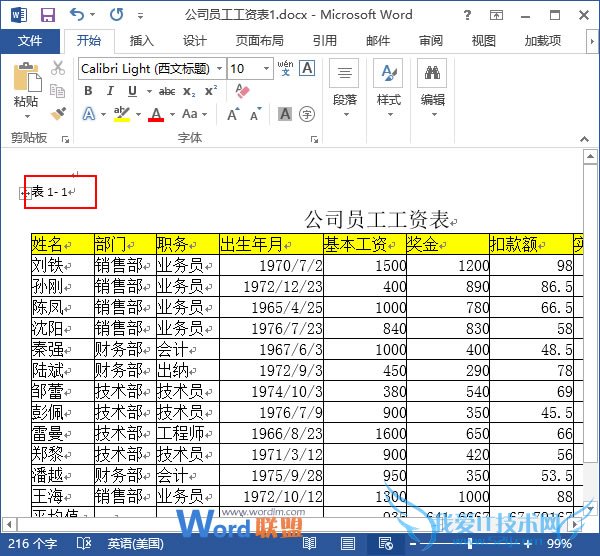The image size is (600, 556).
Task: Insert enclosed character (circled 字)
Action: coord(307,114)
